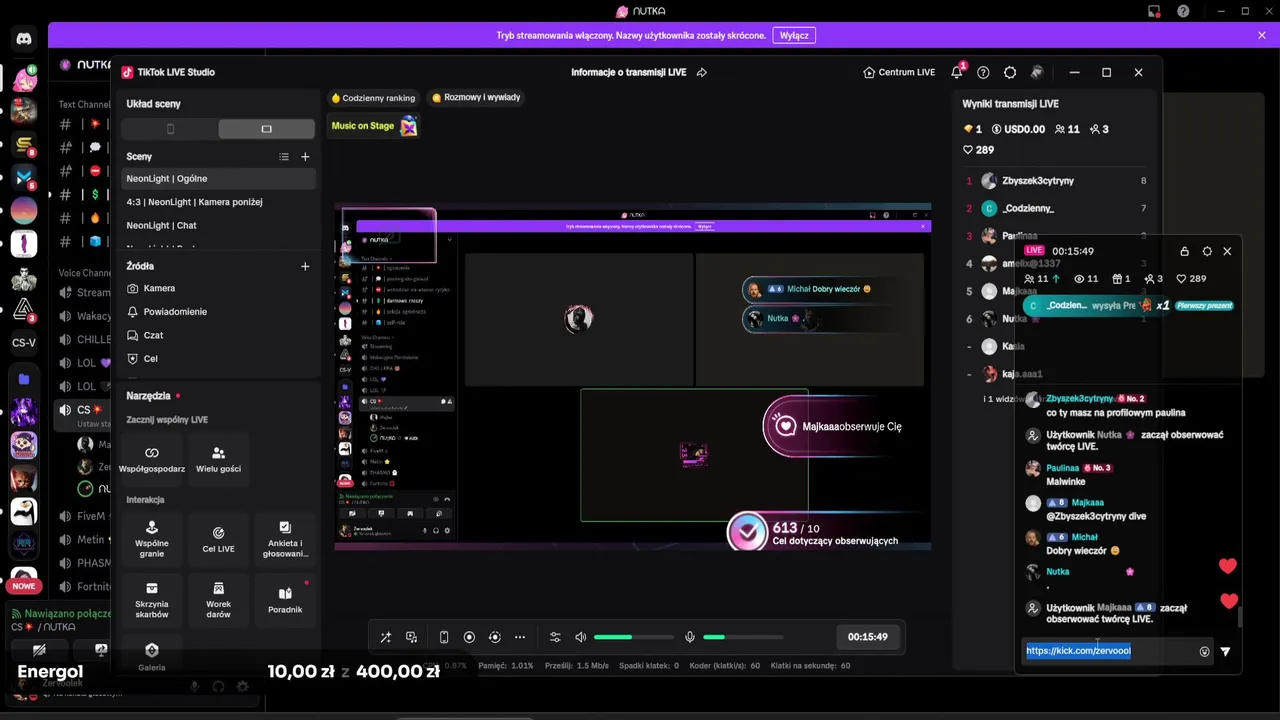
Task: Open the emoji picker in chat input
Action: [1204, 651]
